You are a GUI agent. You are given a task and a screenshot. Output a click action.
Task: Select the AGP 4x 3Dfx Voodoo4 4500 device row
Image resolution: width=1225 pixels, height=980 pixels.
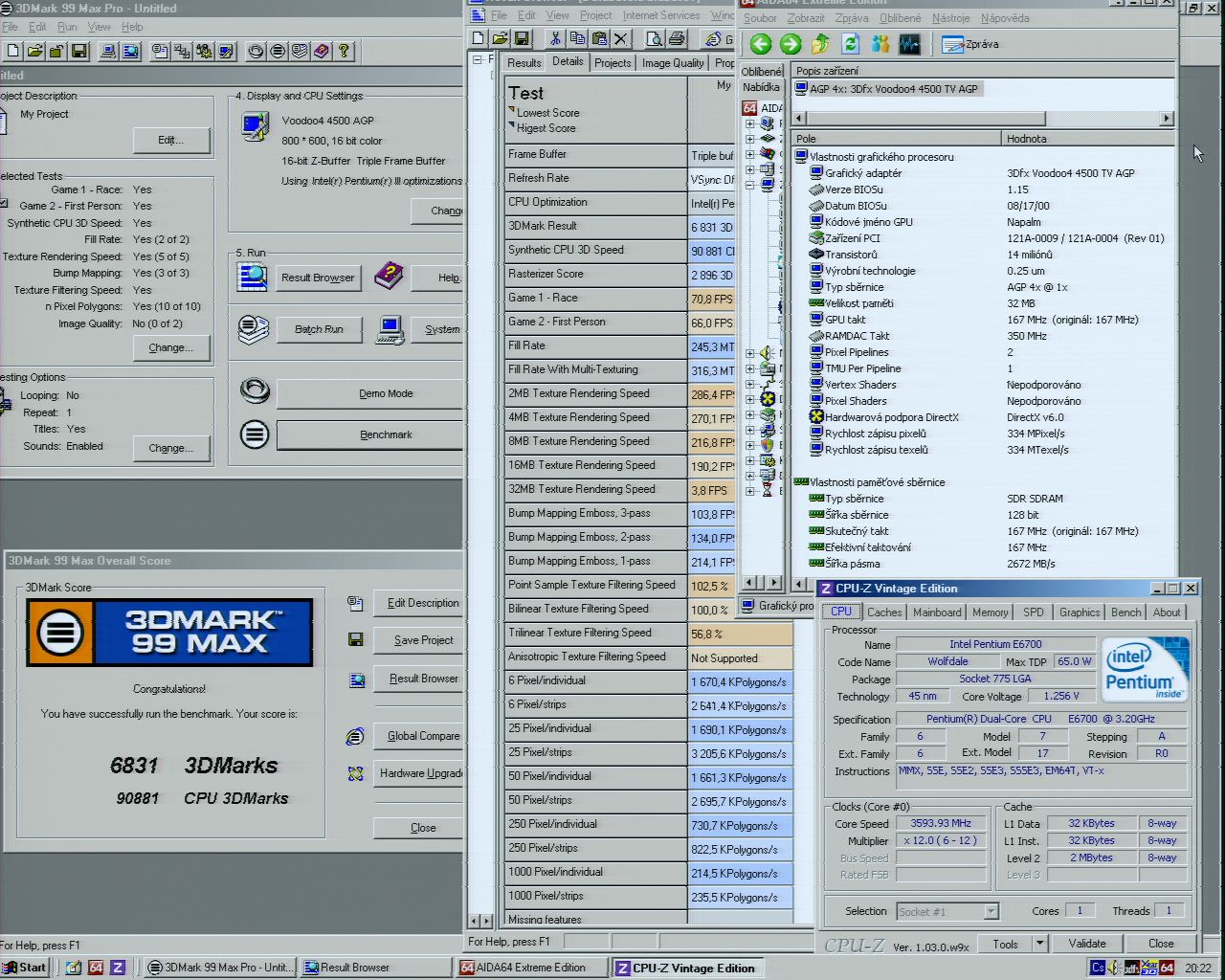[x=886, y=89]
